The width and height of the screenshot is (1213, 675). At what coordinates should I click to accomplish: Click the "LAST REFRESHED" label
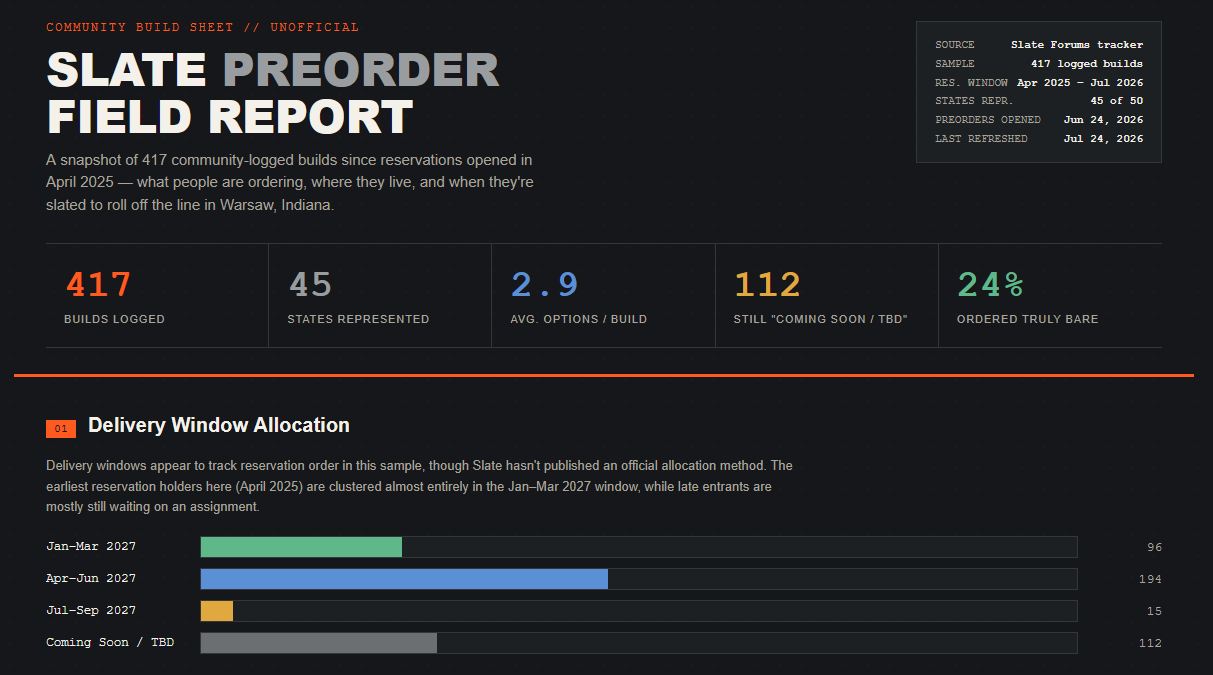point(981,139)
